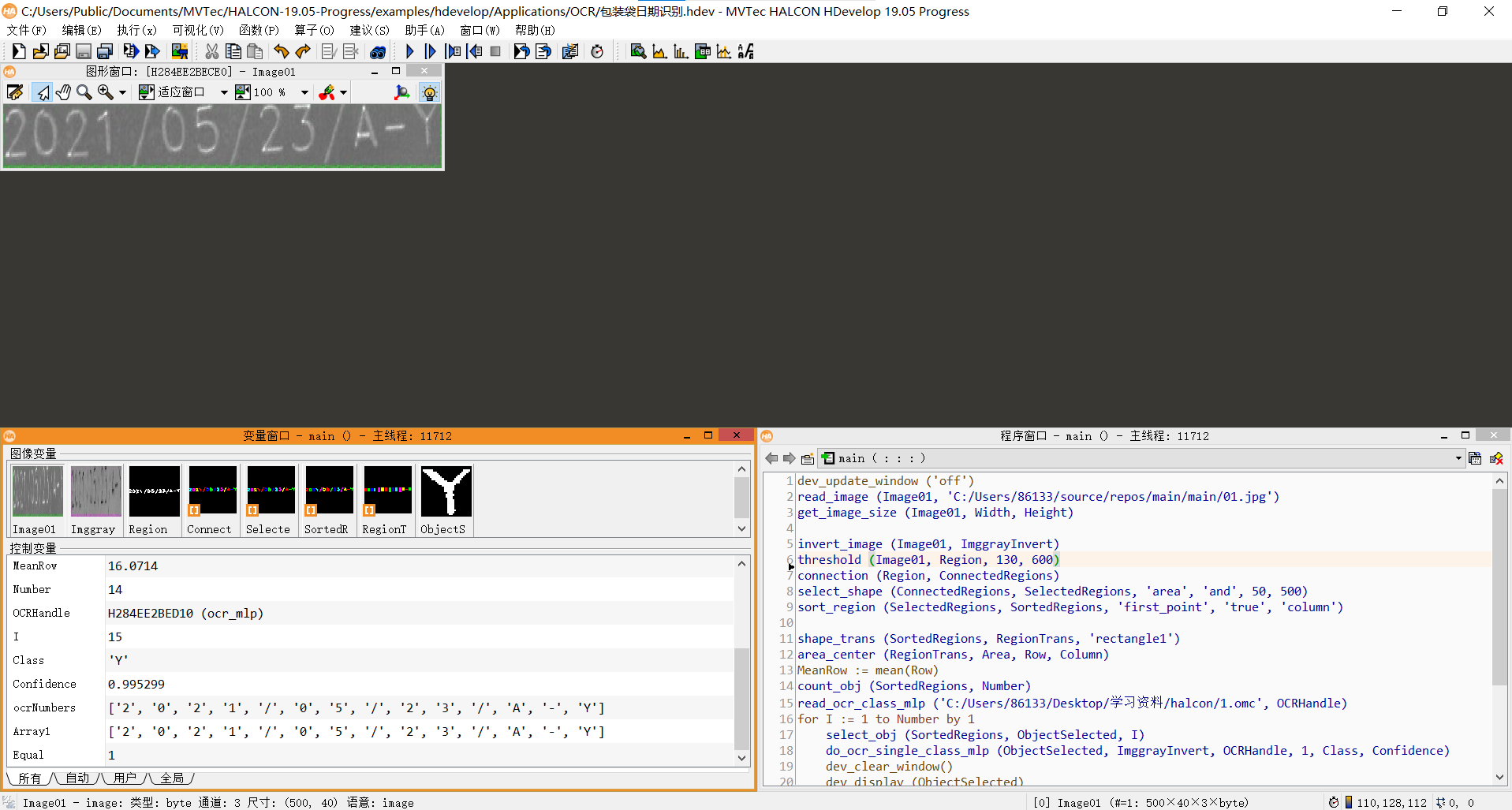Open the 适应窗口 dropdown
Screen dimensions: 1512x810
(x=224, y=92)
